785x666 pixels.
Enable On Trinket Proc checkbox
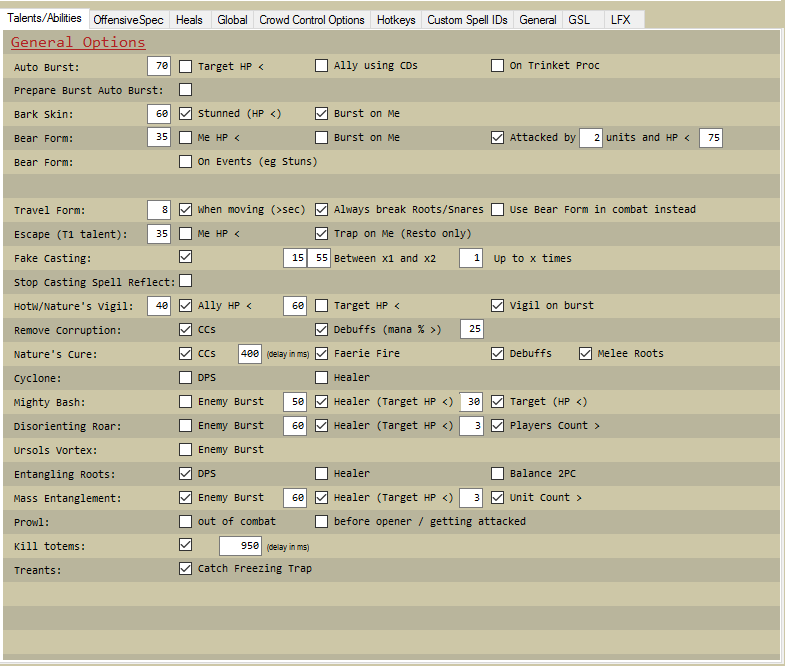(x=497, y=66)
